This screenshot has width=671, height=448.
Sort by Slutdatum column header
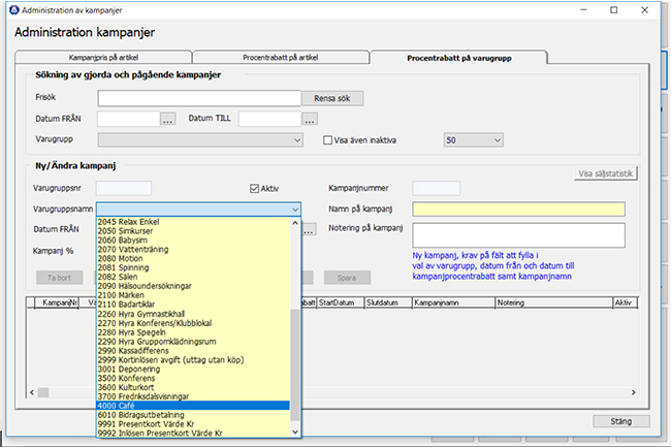[x=388, y=303]
